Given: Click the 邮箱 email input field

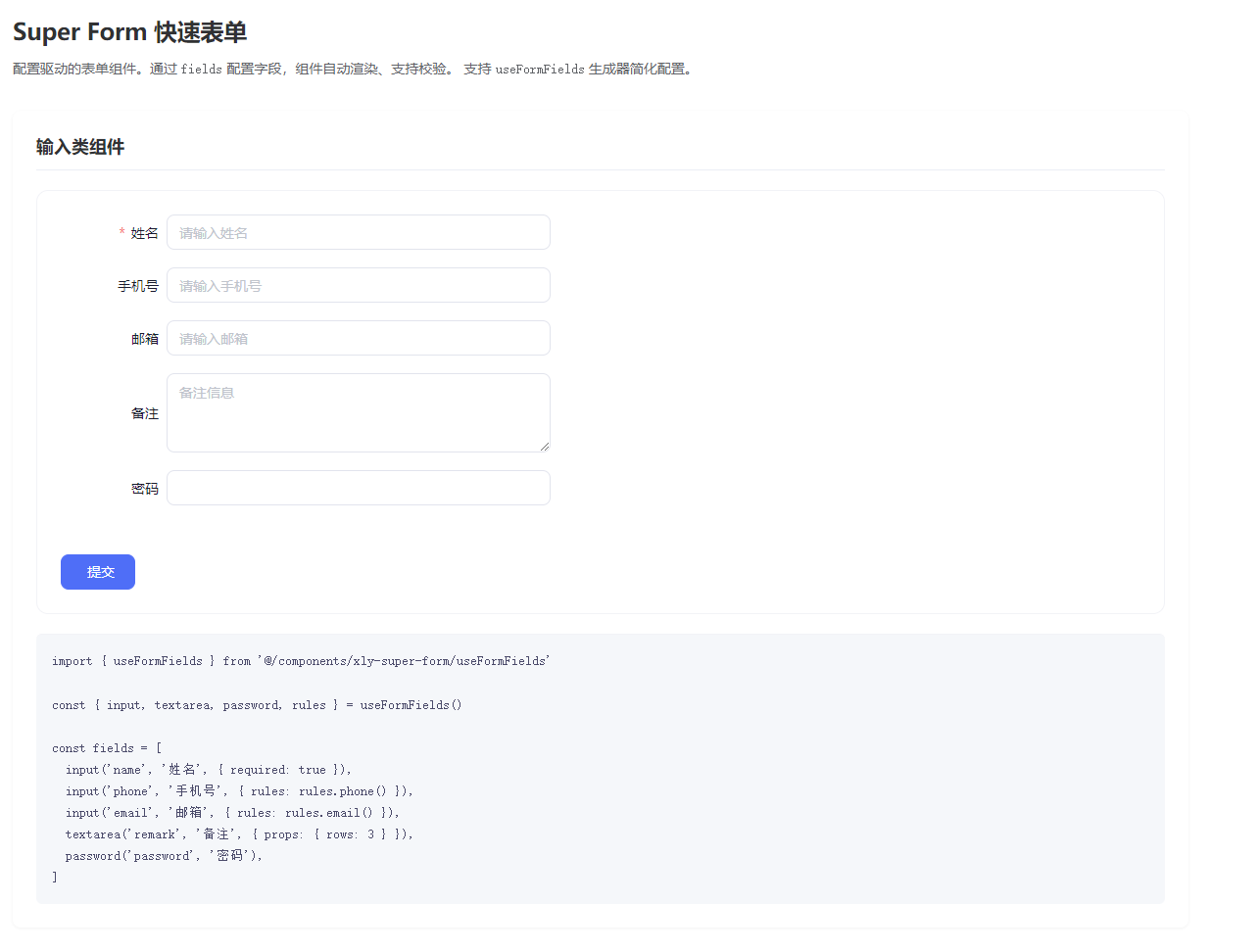Looking at the screenshot, I should [x=359, y=338].
